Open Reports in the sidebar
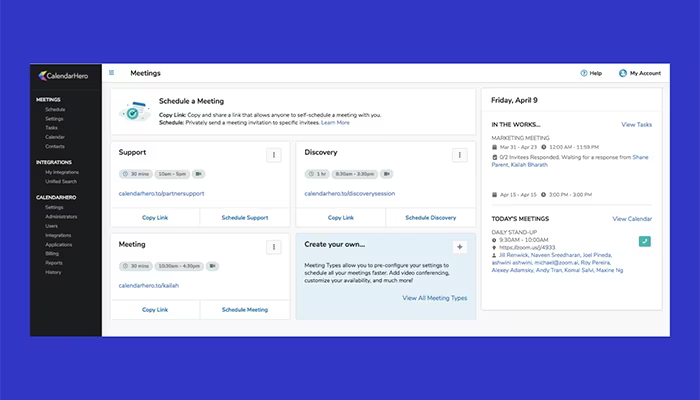Screen dimensions: 700x400 pyautogui.click(x=54, y=263)
